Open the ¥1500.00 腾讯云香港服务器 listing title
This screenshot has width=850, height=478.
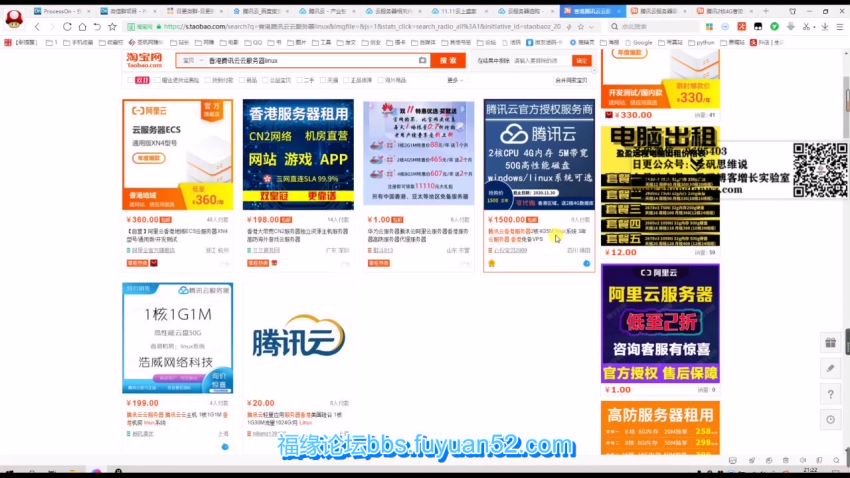(x=537, y=235)
